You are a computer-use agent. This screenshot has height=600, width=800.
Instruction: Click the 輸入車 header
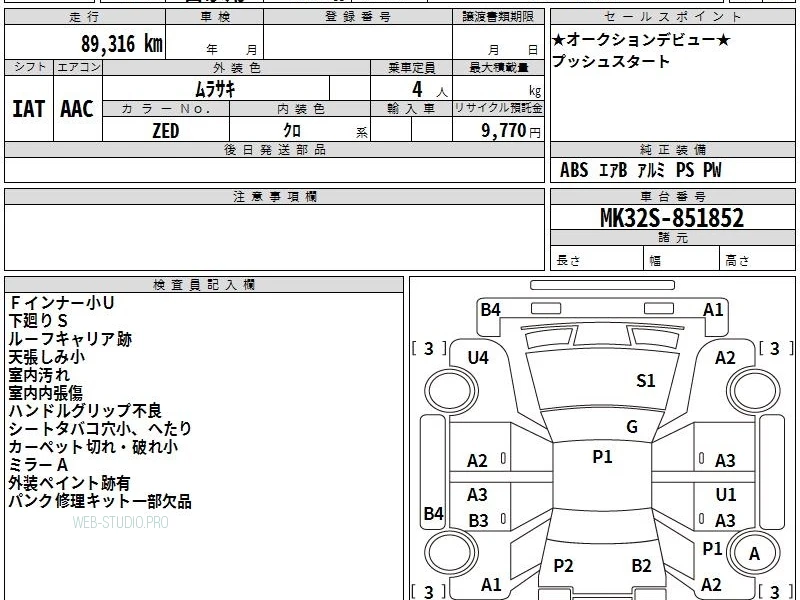(x=411, y=109)
